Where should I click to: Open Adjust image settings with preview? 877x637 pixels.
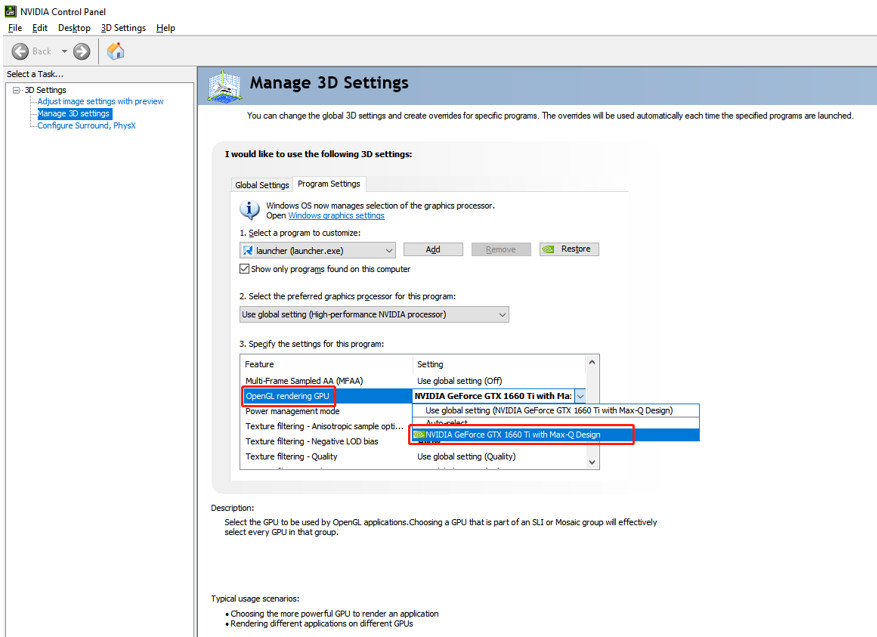pos(101,101)
